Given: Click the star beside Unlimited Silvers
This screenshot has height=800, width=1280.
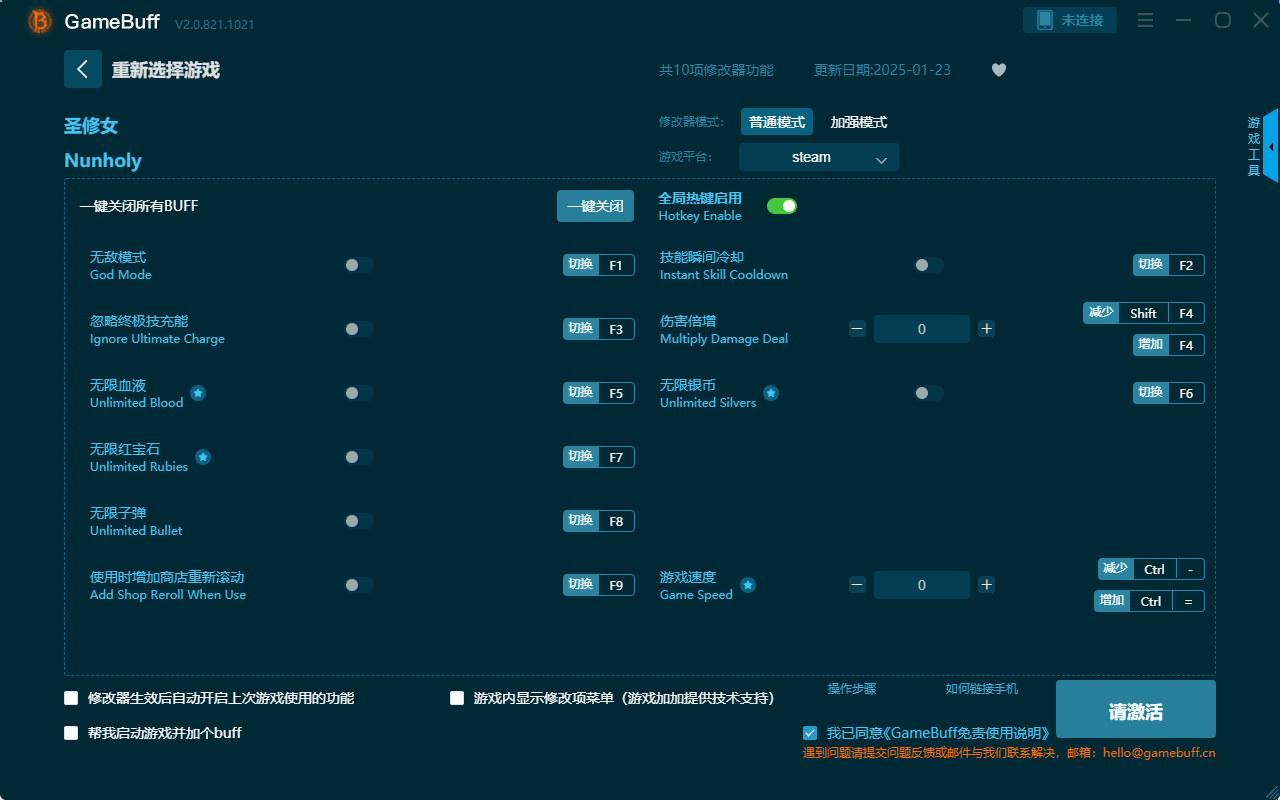Looking at the screenshot, I should pos(771,394).
